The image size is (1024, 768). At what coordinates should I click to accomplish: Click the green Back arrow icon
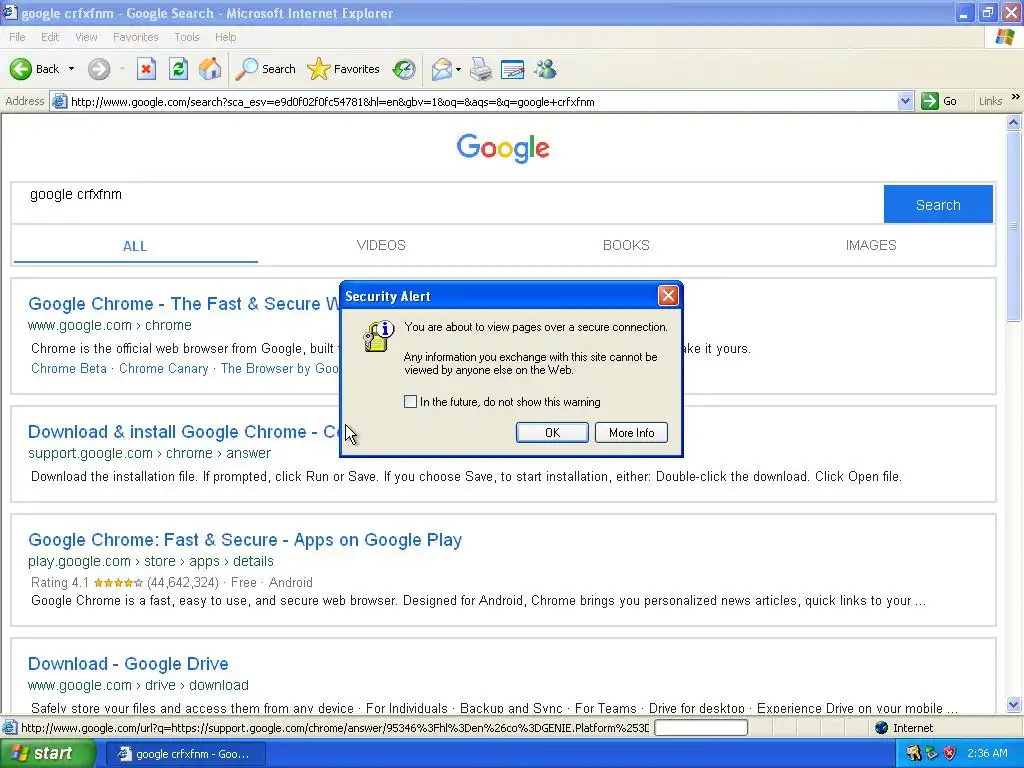coord(20,69)
